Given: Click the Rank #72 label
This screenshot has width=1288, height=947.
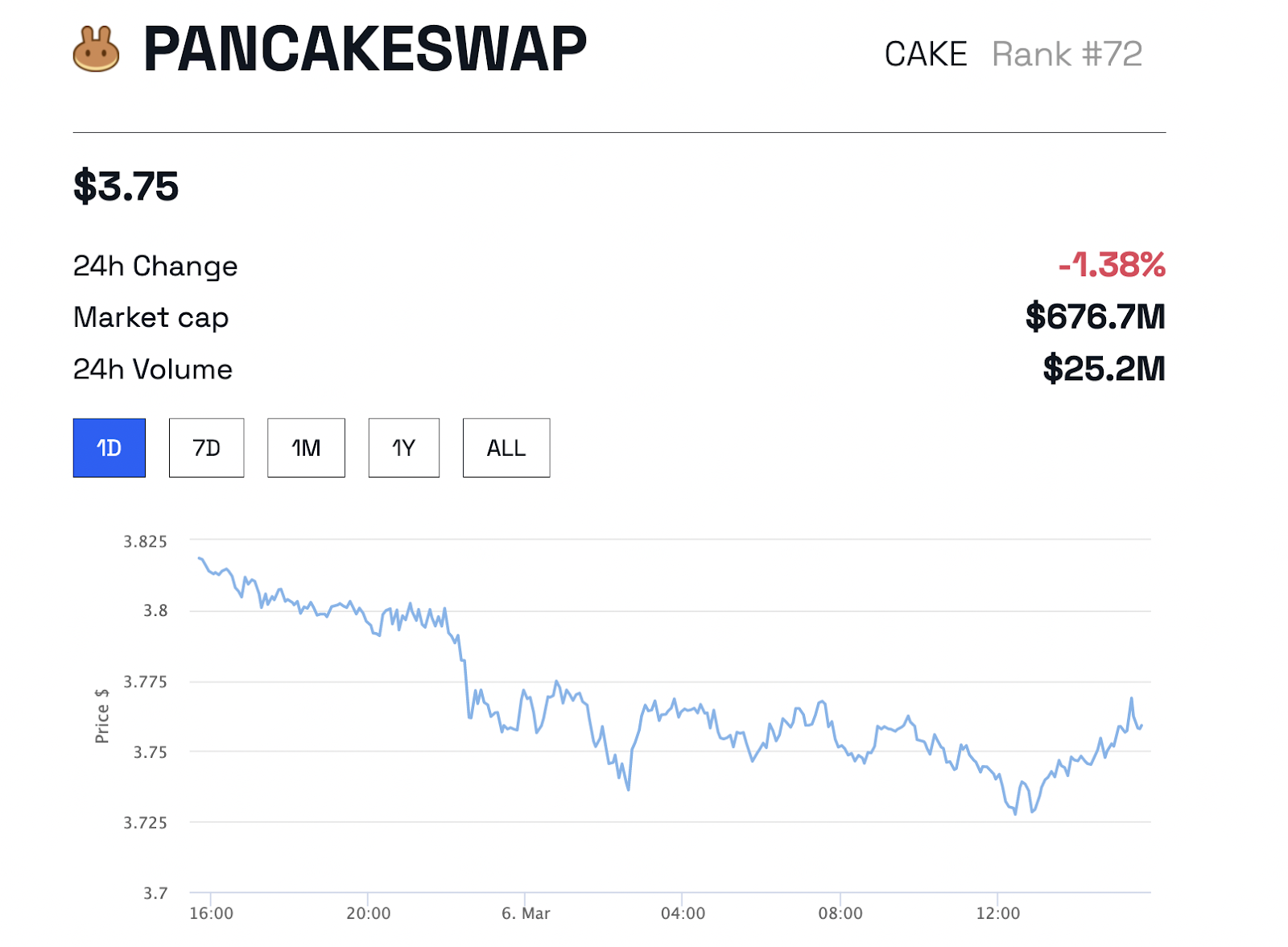Looking at the screenshot, I should 1067,54.
